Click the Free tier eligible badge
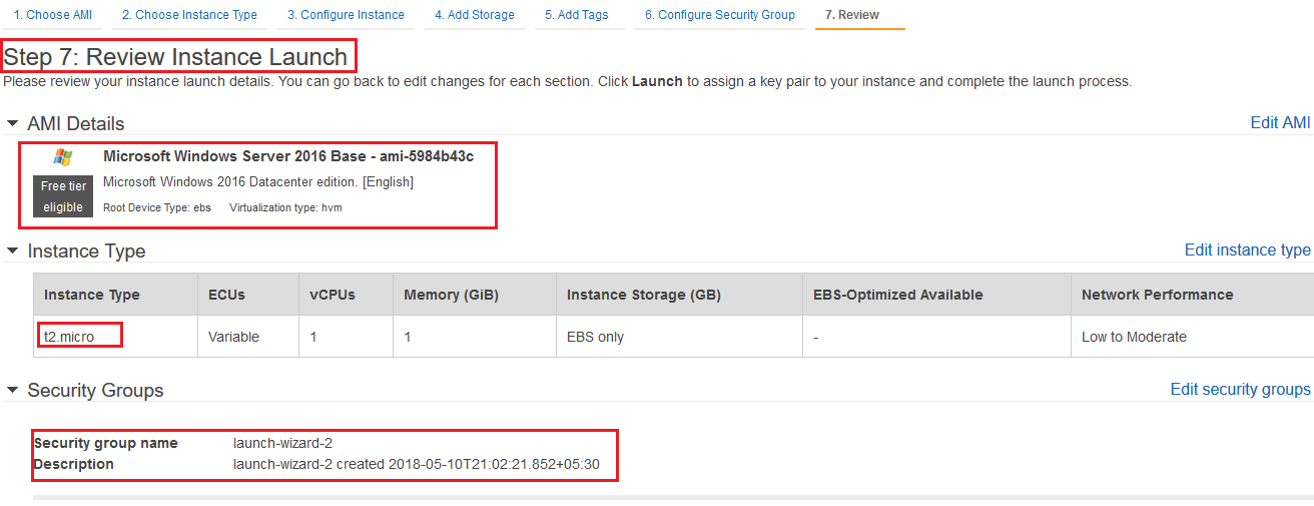The height and width of the screenshot is (506, 1314). pyautogui.click(x=63, y=196)
